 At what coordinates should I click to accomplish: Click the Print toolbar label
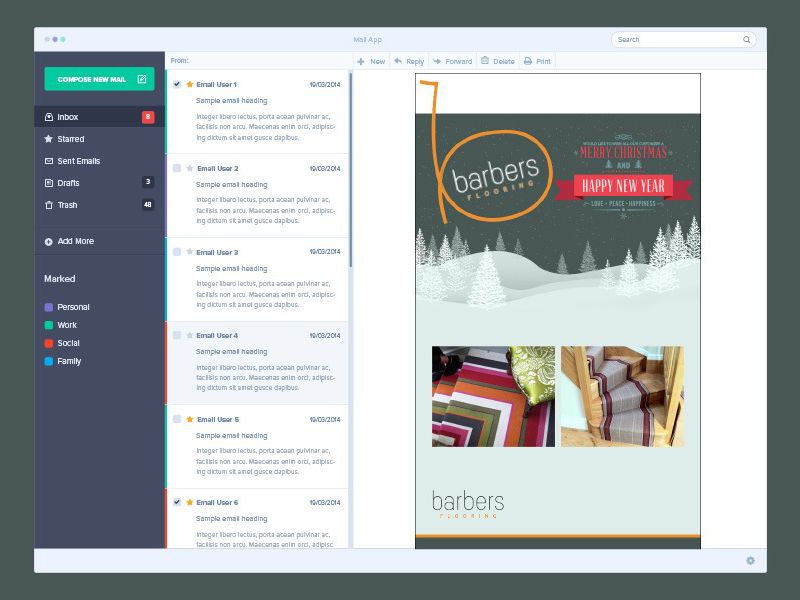pyautogui.click(x=543, y=61)
